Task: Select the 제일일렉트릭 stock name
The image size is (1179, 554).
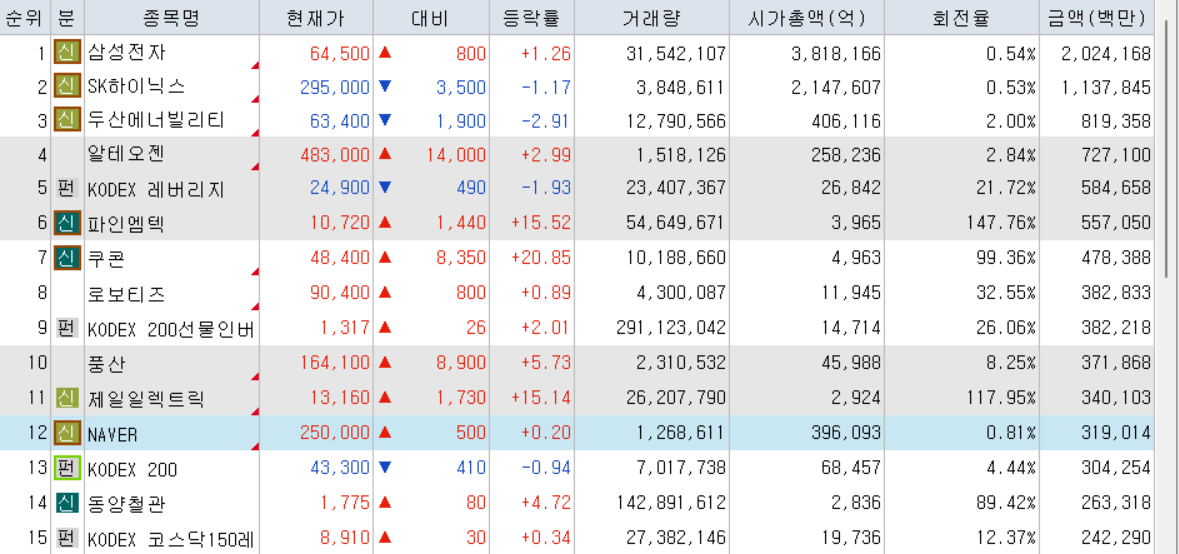Action: tap(146, 398)
